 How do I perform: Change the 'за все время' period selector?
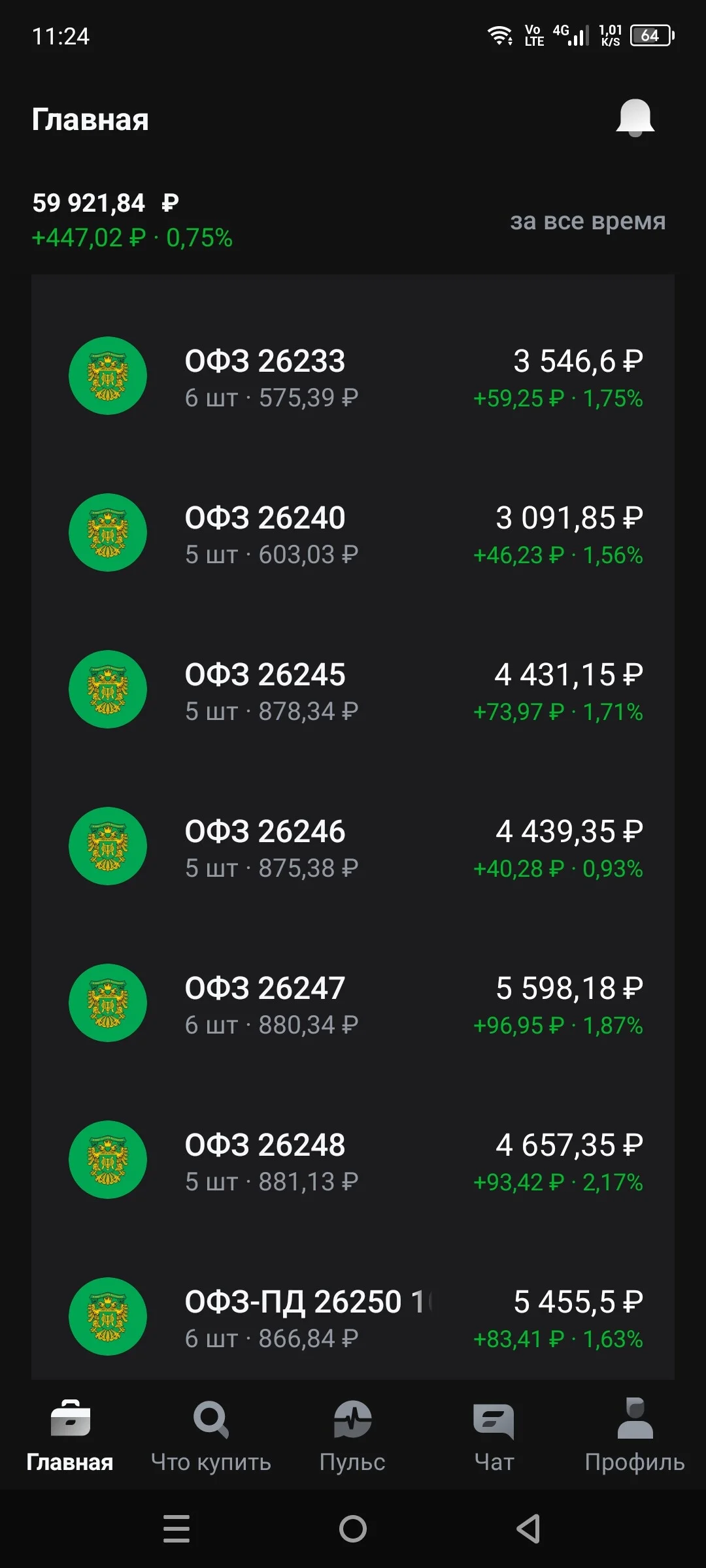click(588, 221)
